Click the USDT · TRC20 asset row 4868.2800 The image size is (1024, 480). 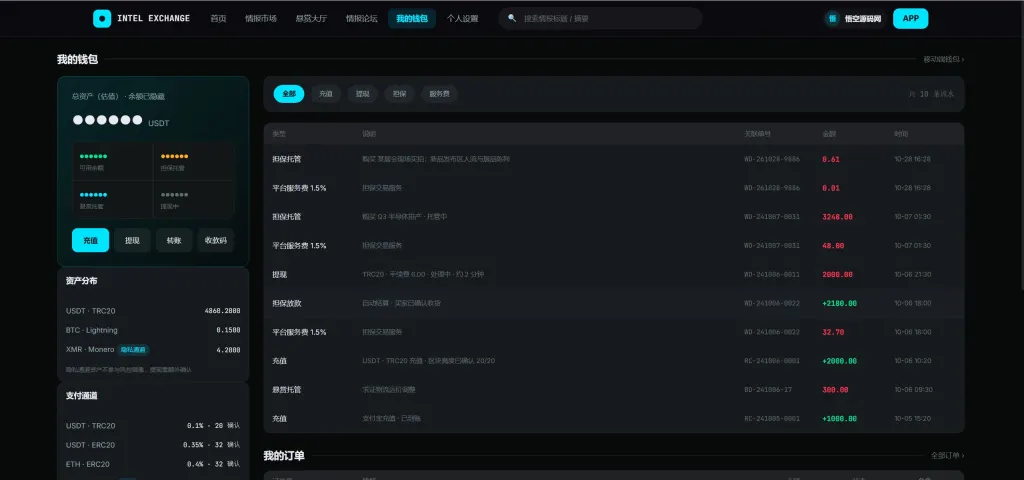pos(153,311)
